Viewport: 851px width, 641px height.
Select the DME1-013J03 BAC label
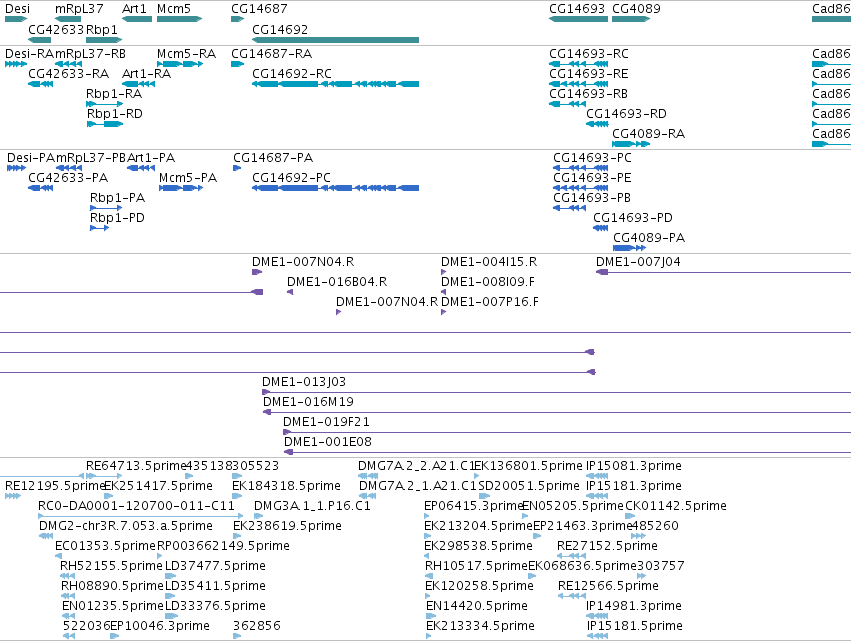point(304,382)
